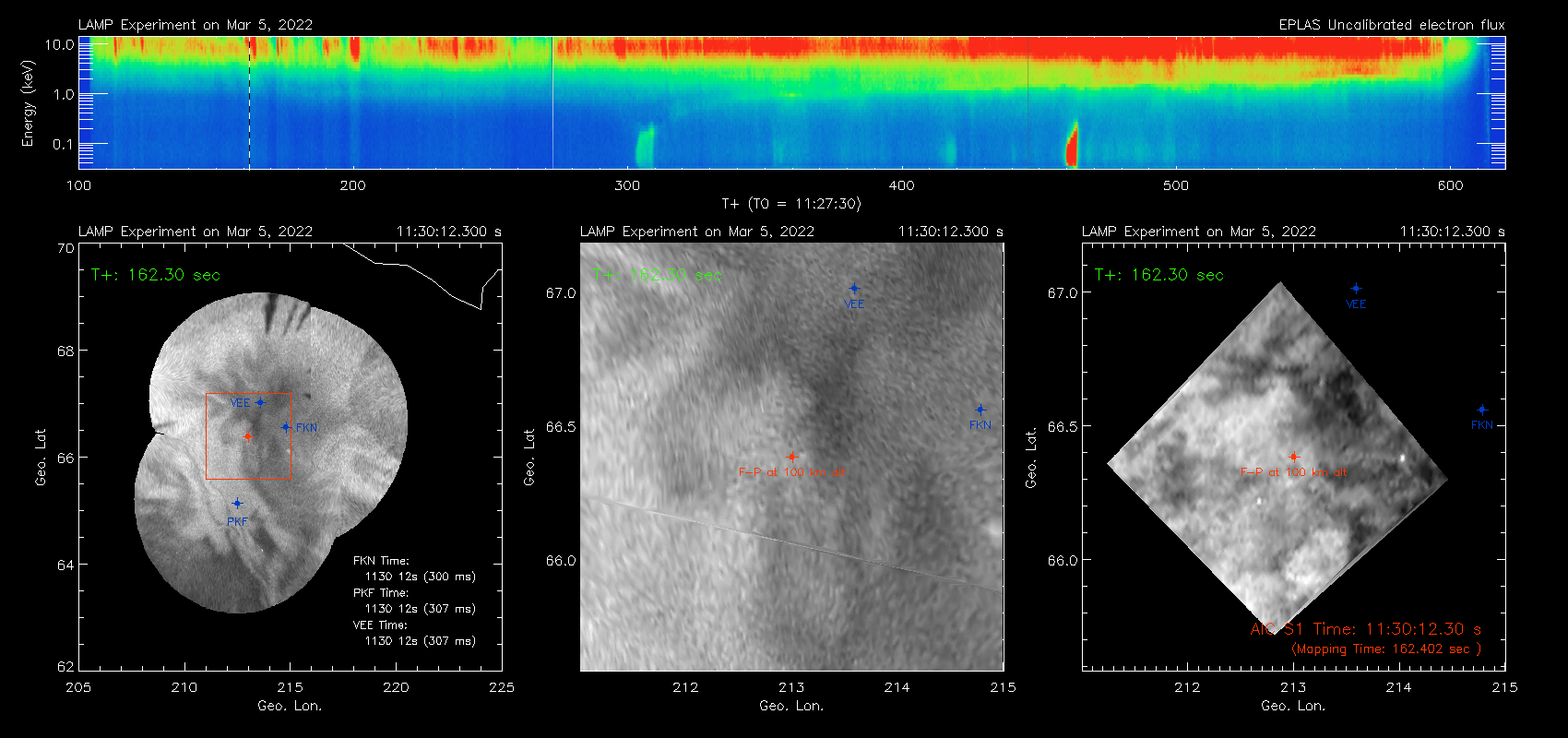This screenshot has height=738, width=1568.
Task: Click the red footpoint marker in all-sky panel
Action: coord(247,436)
